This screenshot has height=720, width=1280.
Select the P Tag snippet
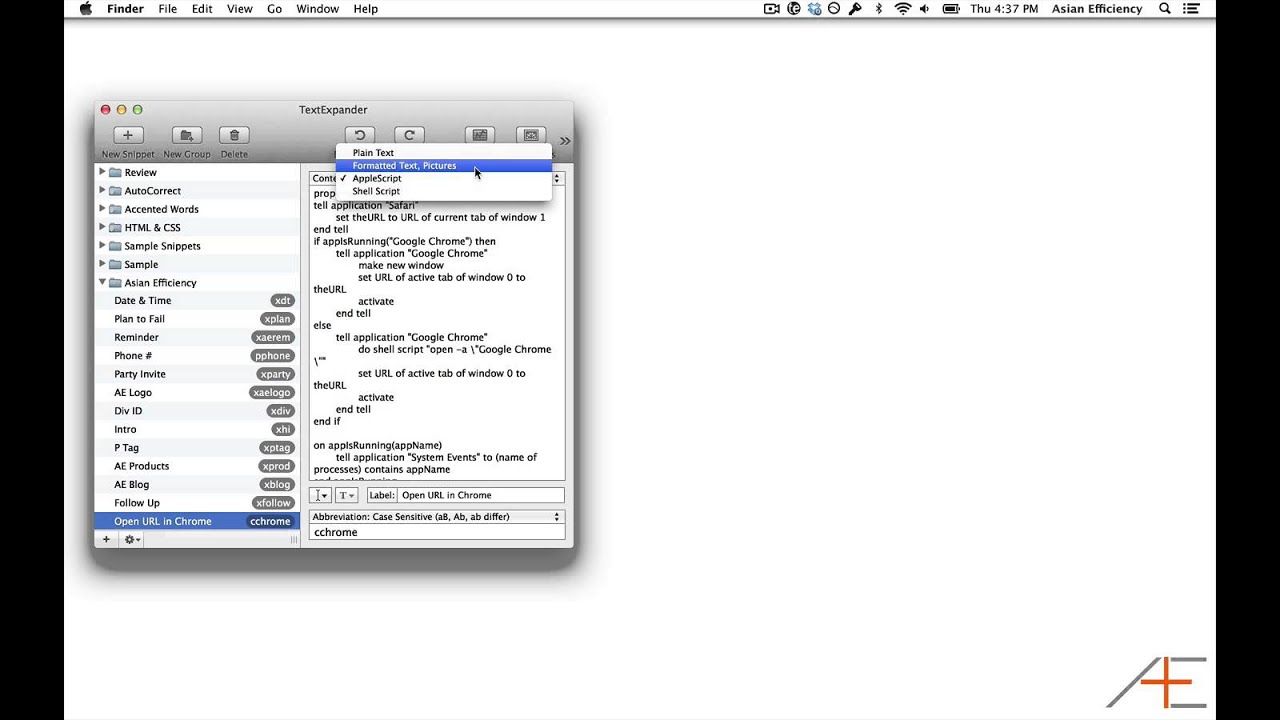197,448
